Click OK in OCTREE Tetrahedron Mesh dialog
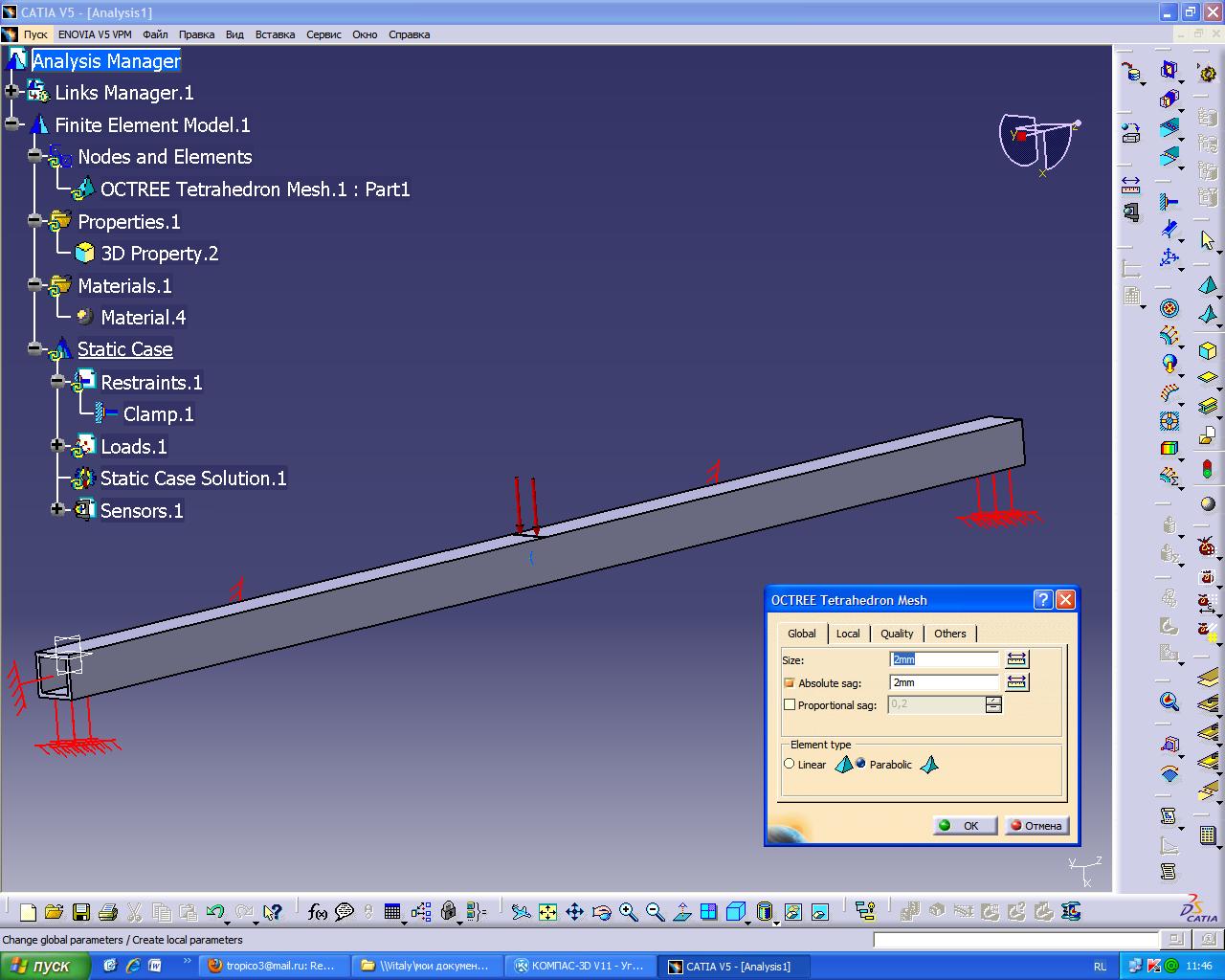The image size is (1225, 980). tap(965, 825)
